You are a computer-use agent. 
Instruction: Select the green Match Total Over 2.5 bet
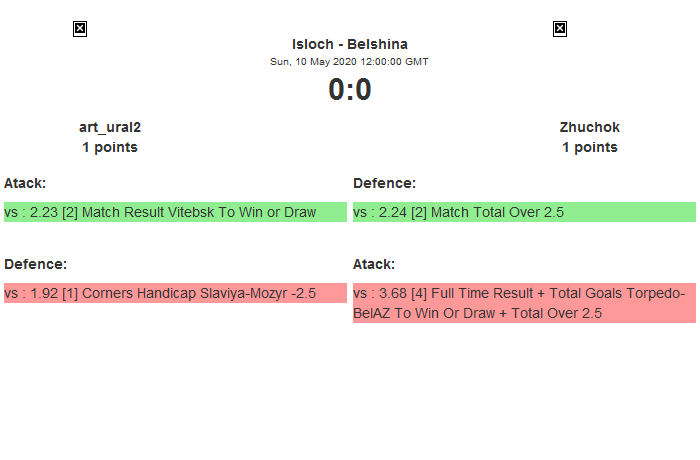click(524, 212)
